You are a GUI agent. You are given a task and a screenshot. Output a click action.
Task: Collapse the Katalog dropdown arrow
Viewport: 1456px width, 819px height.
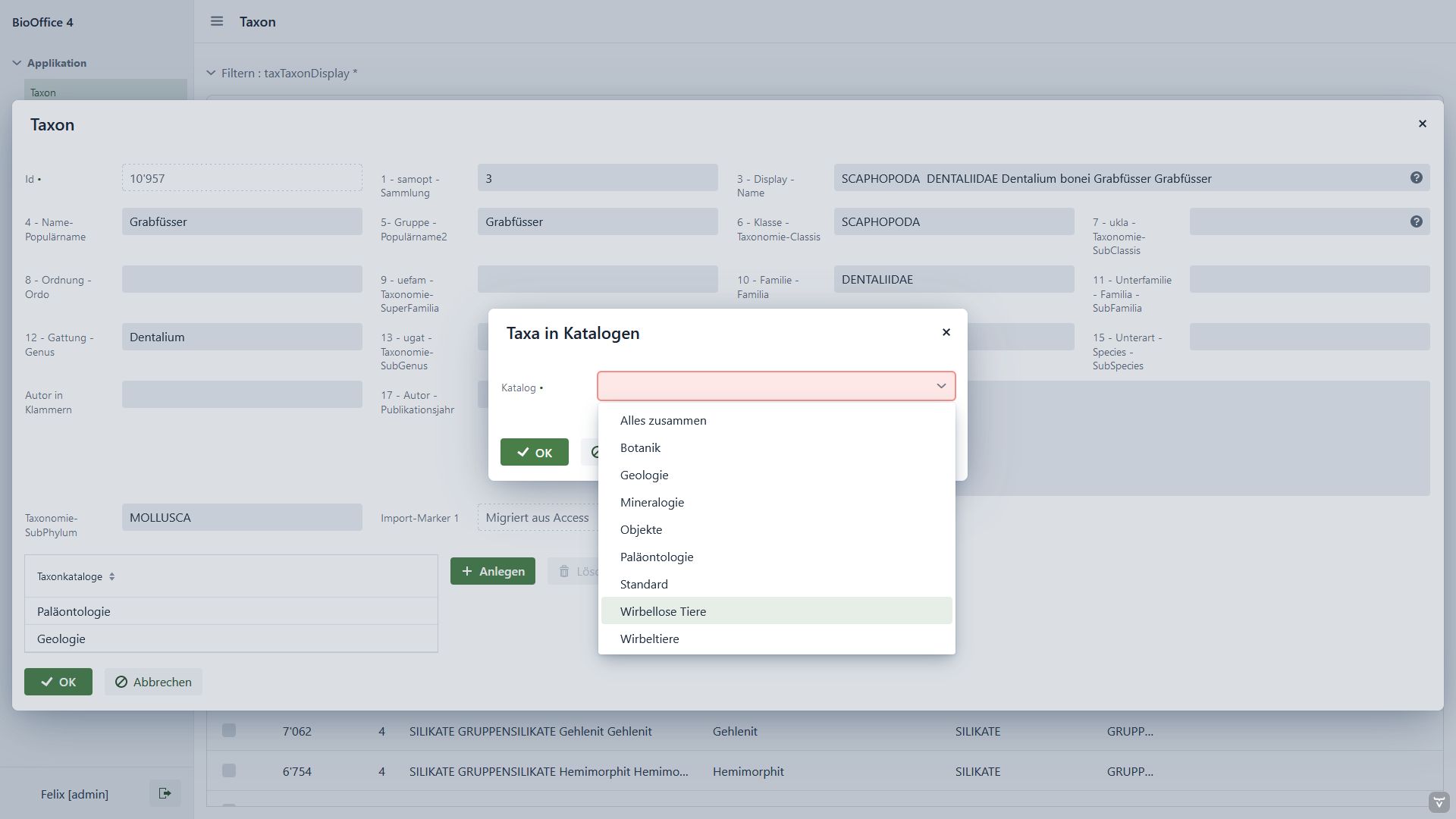pos(940,386)
